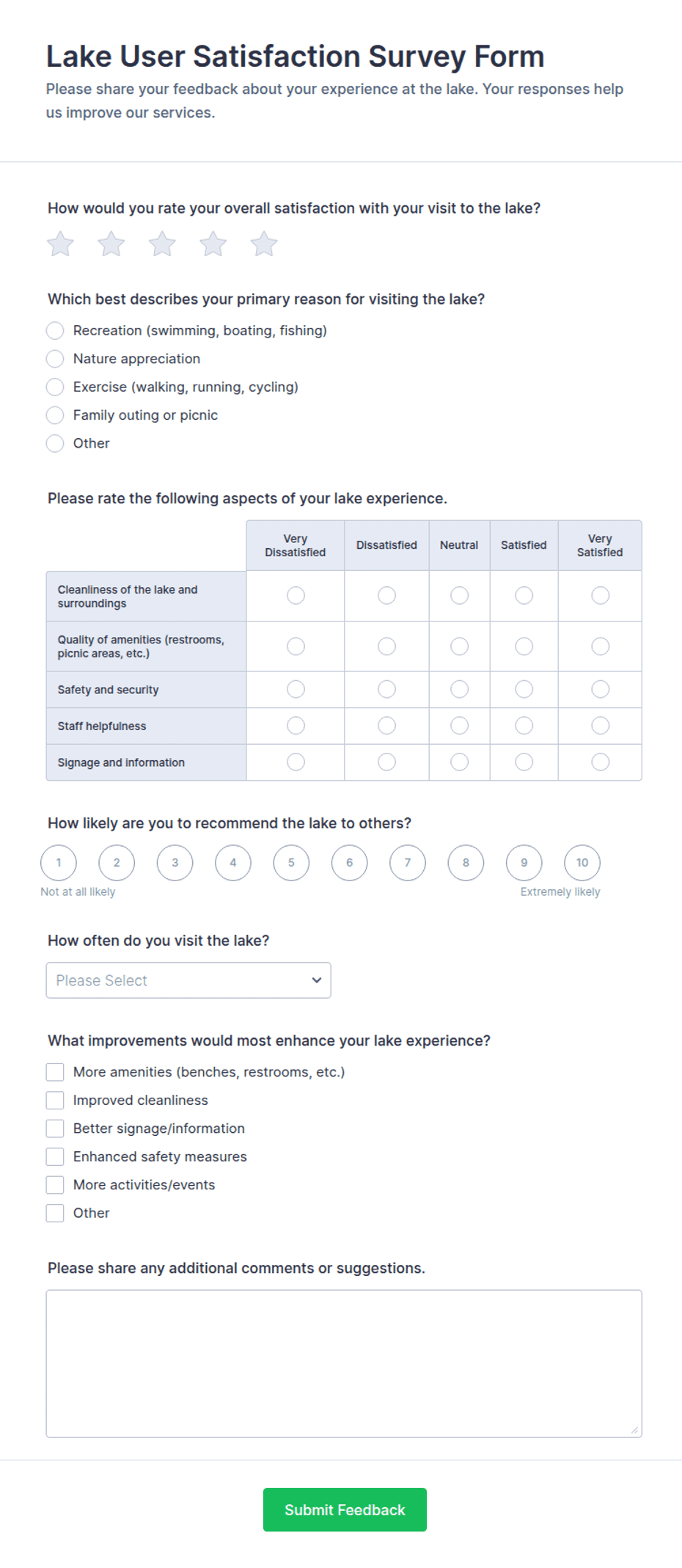Set Staff helpfulness to Dissatisfied
Viewport: 682px width, 1568px height.
[386, 726]
